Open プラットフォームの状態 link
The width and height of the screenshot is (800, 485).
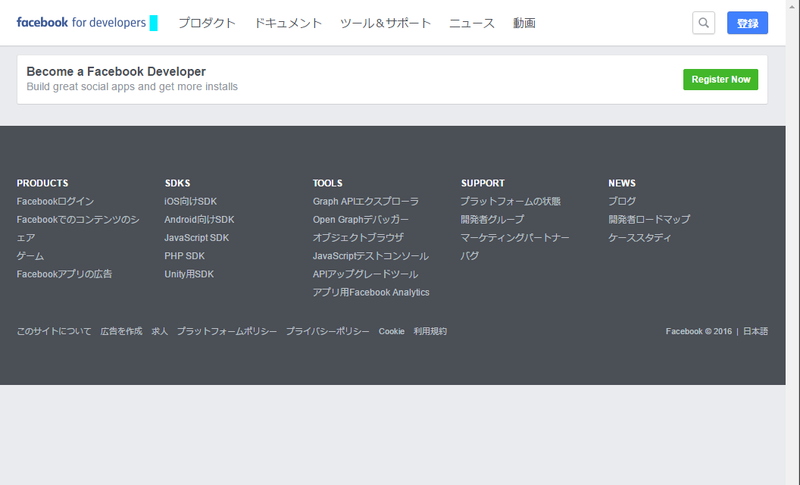tap(510, 201)
